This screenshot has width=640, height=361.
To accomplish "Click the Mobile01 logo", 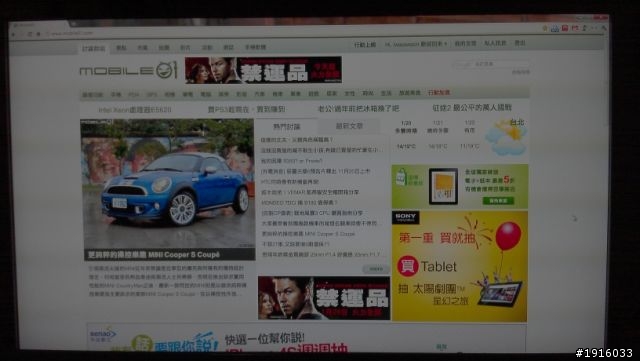I will point(129,70).
